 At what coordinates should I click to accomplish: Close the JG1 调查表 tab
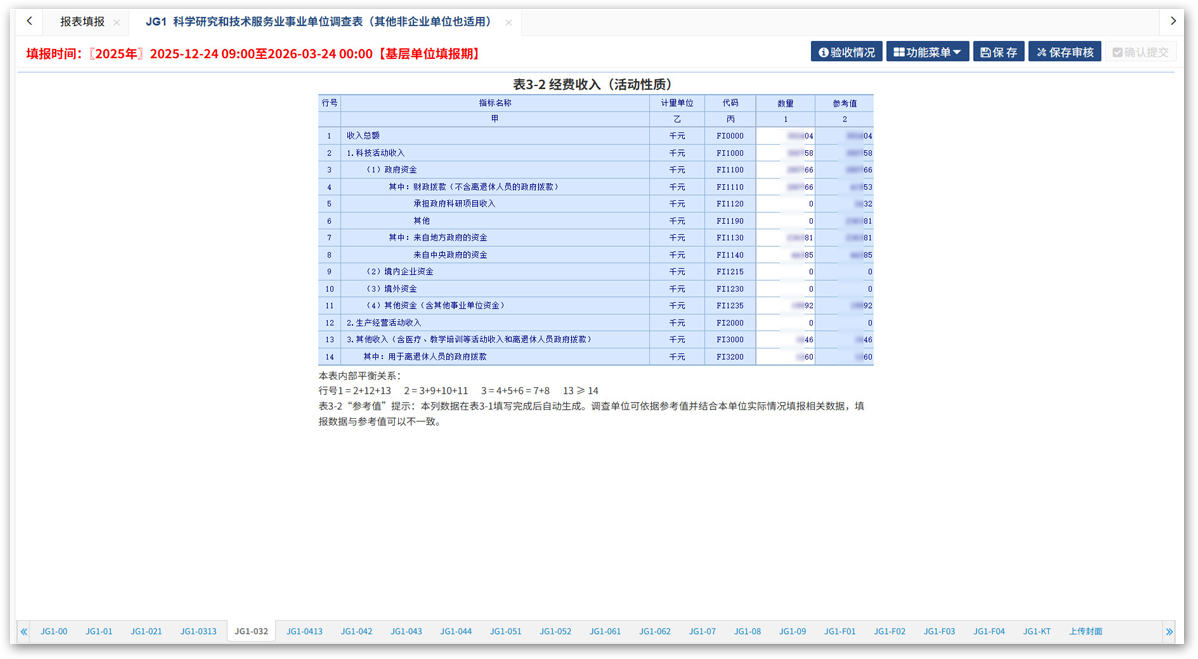509,22
